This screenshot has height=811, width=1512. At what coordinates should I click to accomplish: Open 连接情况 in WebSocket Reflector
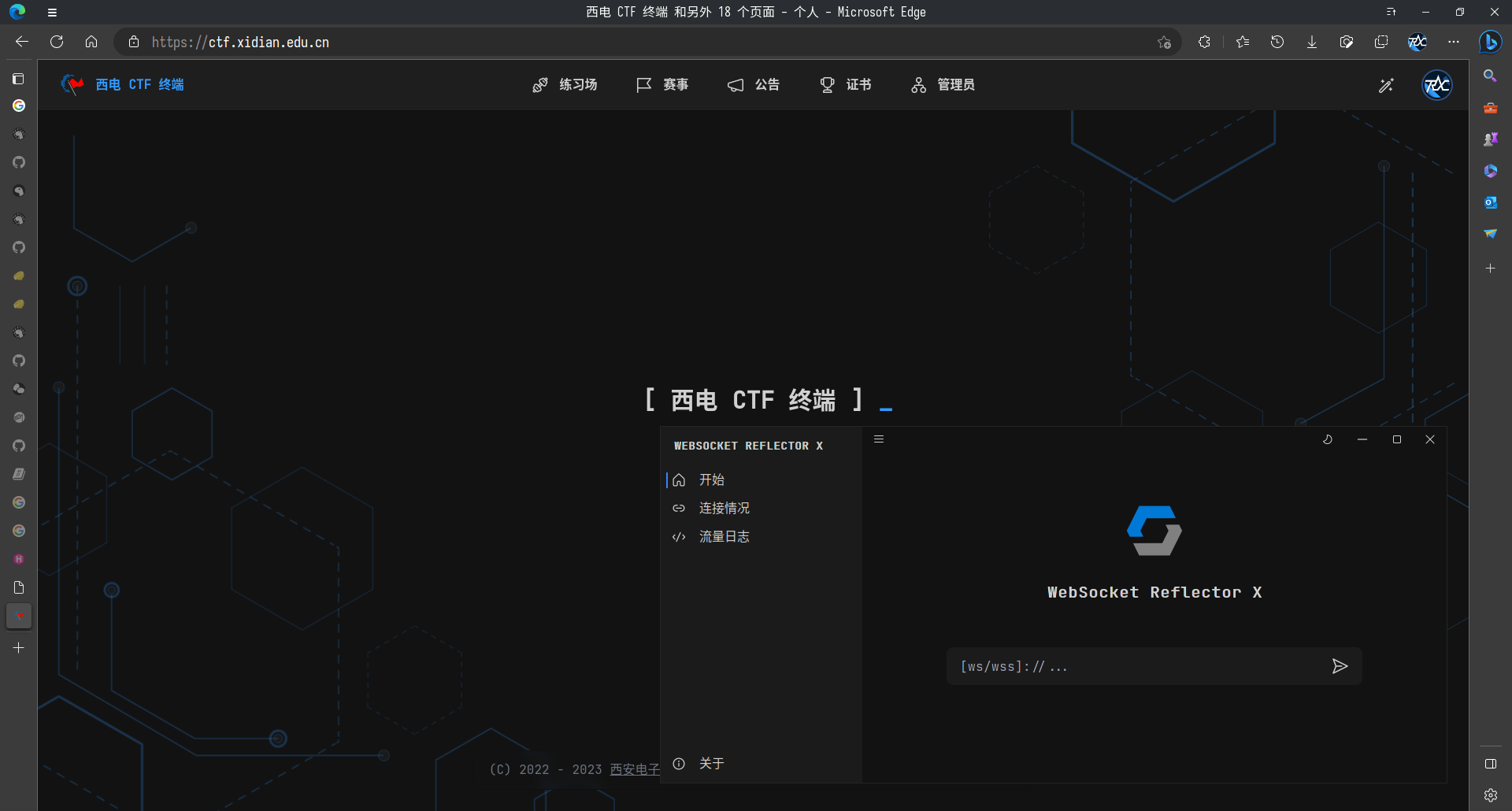[761, 508]
